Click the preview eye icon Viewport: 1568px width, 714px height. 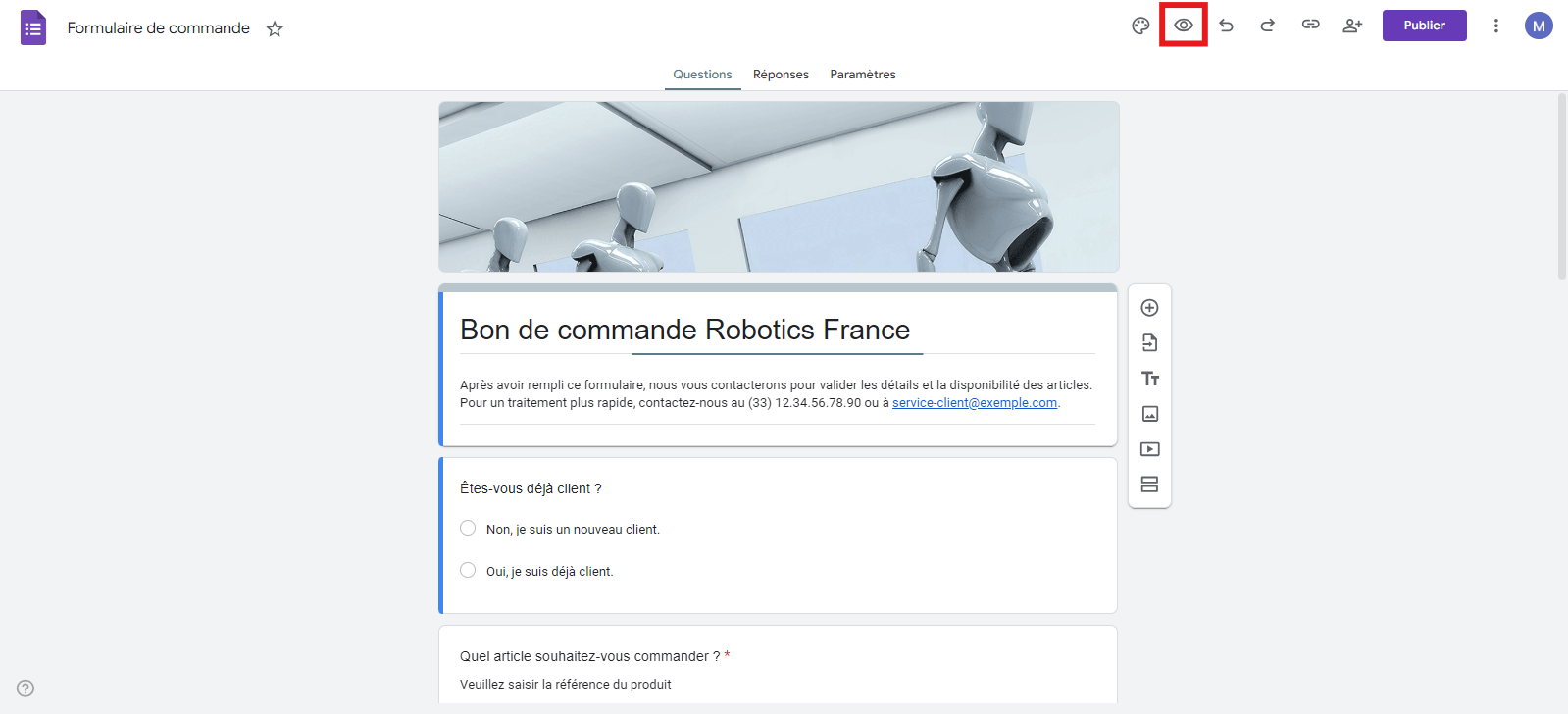[1184, 25]
